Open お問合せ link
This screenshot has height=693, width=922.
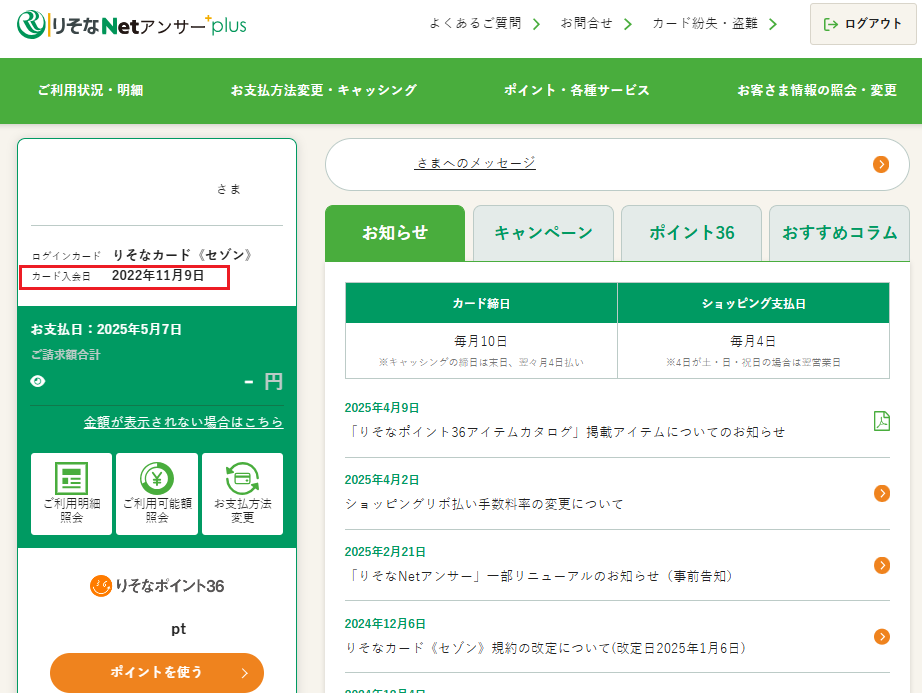tap(586, 24)
